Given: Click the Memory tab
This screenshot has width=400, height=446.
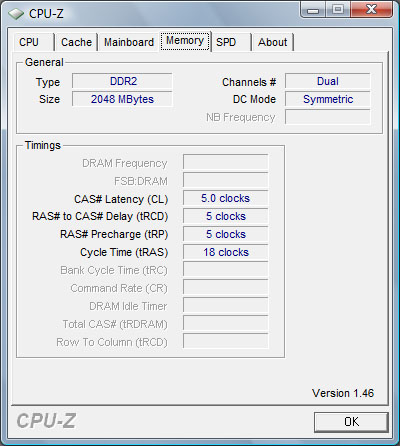Looking at the screenshot, I should coord(185,41).
